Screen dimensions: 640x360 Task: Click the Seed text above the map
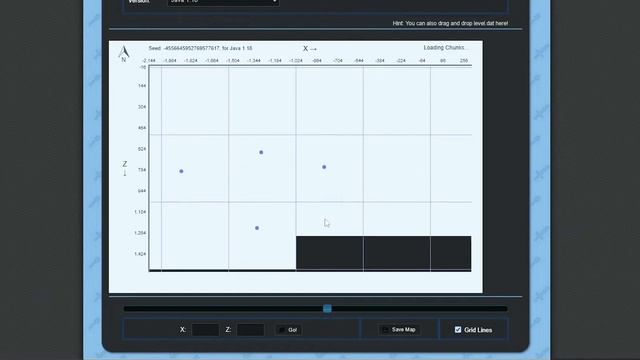tap(200, 48)
